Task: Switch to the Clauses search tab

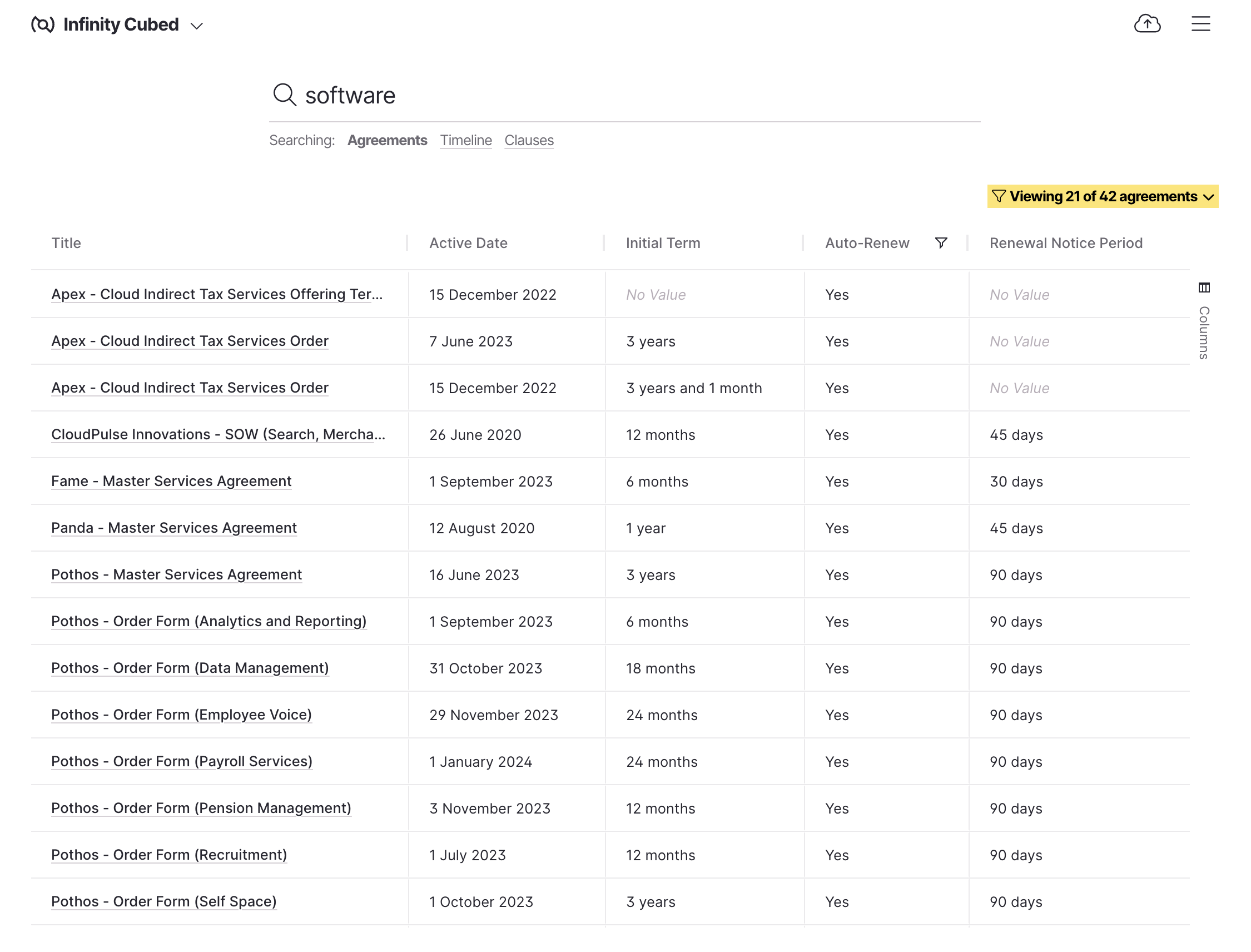Action: click(528, 140)
